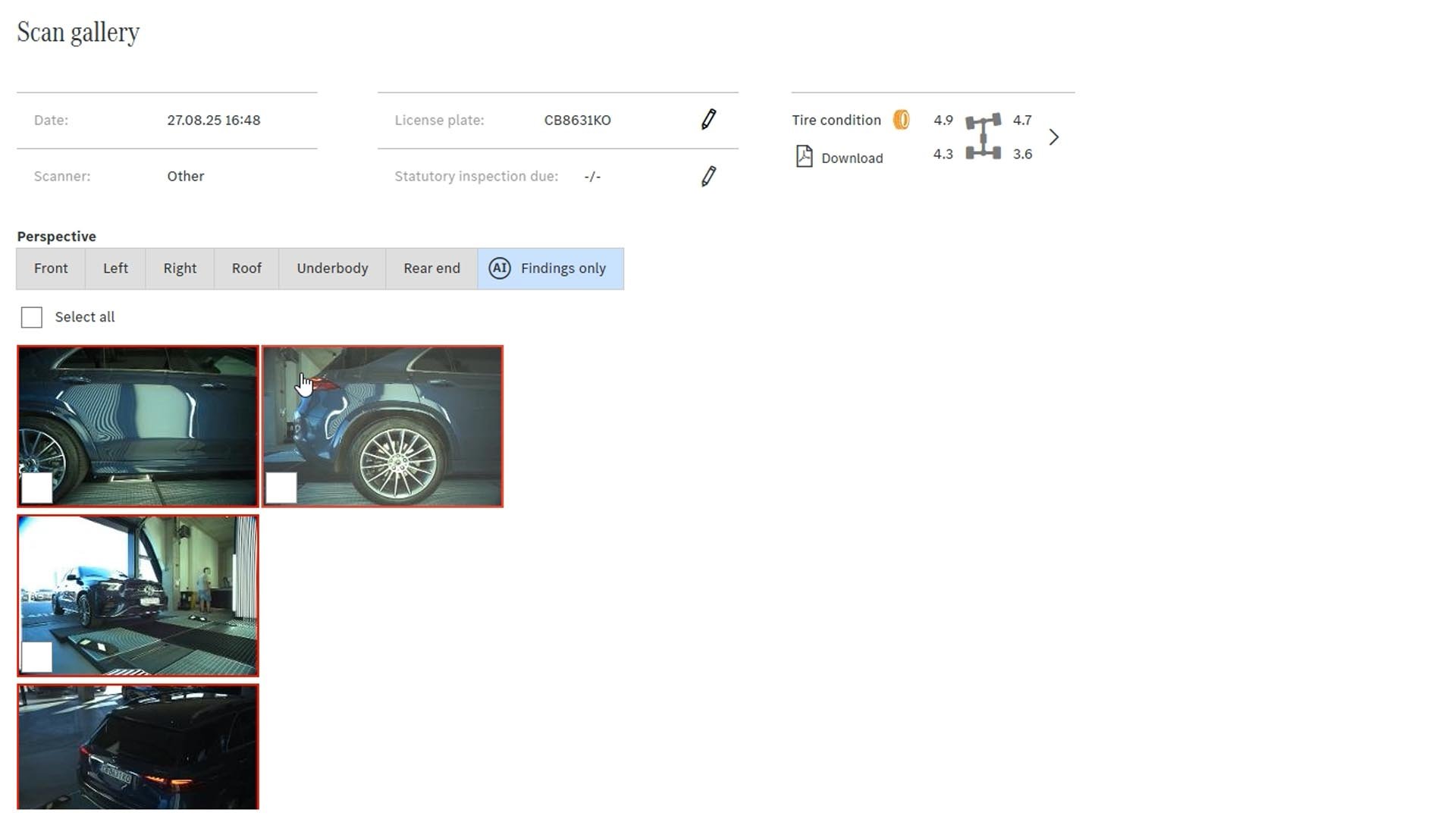Select the Rear end perspective tab
This screenshot has height=819, width=1456.
431,268
